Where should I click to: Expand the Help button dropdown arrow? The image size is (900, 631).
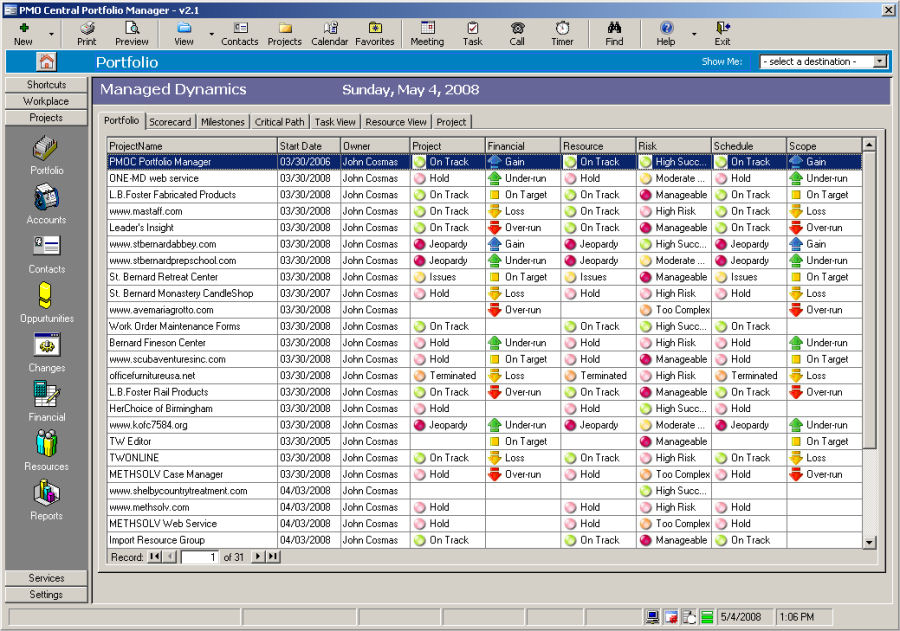tap(694, 34)
